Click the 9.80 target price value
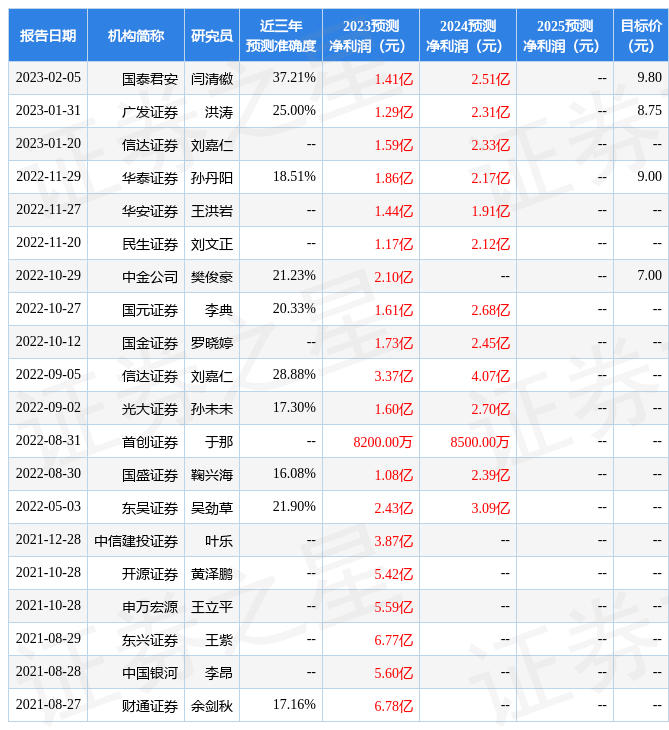 pyautogui.click(x=649, y=78)
